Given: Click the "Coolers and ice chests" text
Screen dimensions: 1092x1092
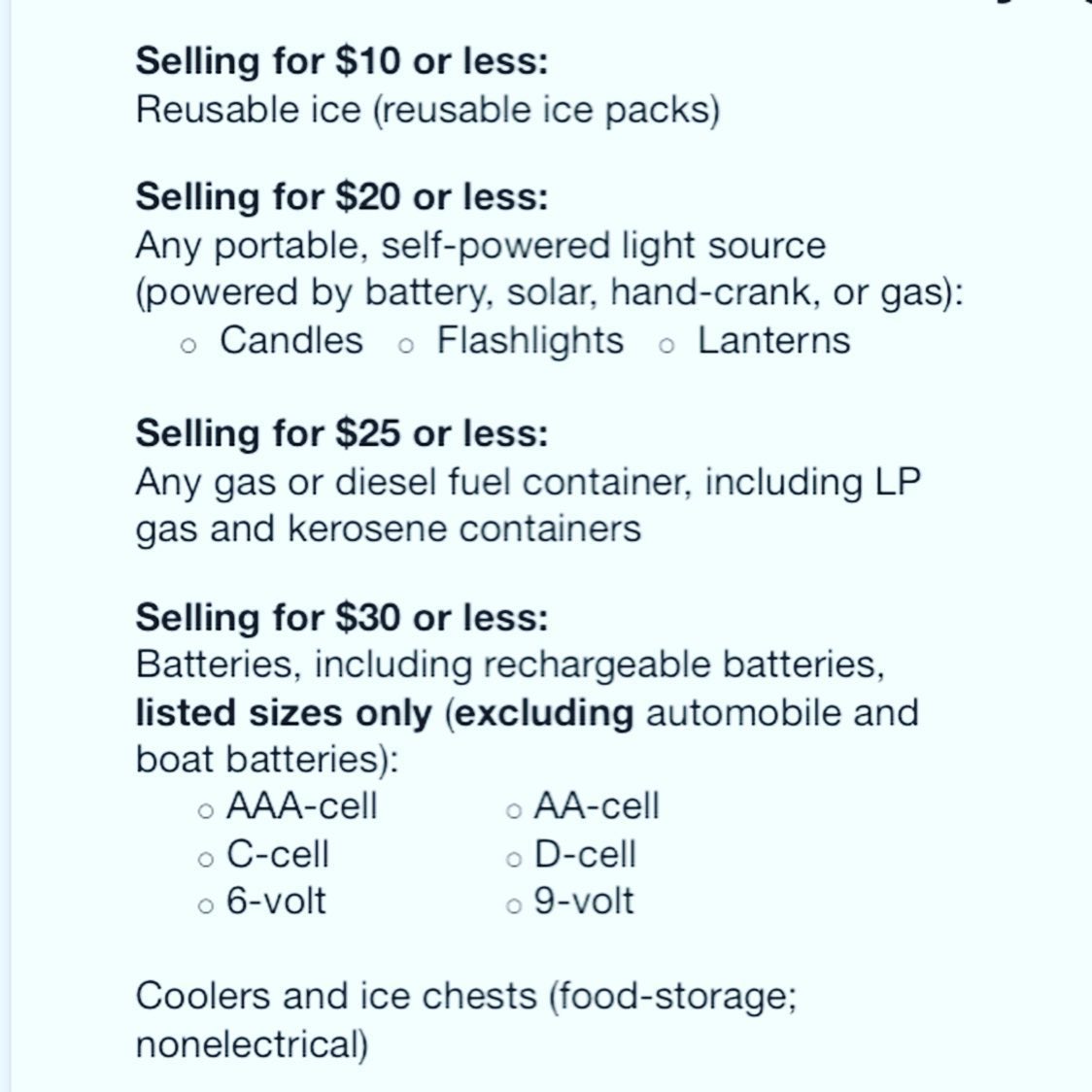Looking at the screenshot, I should point(336,997).
